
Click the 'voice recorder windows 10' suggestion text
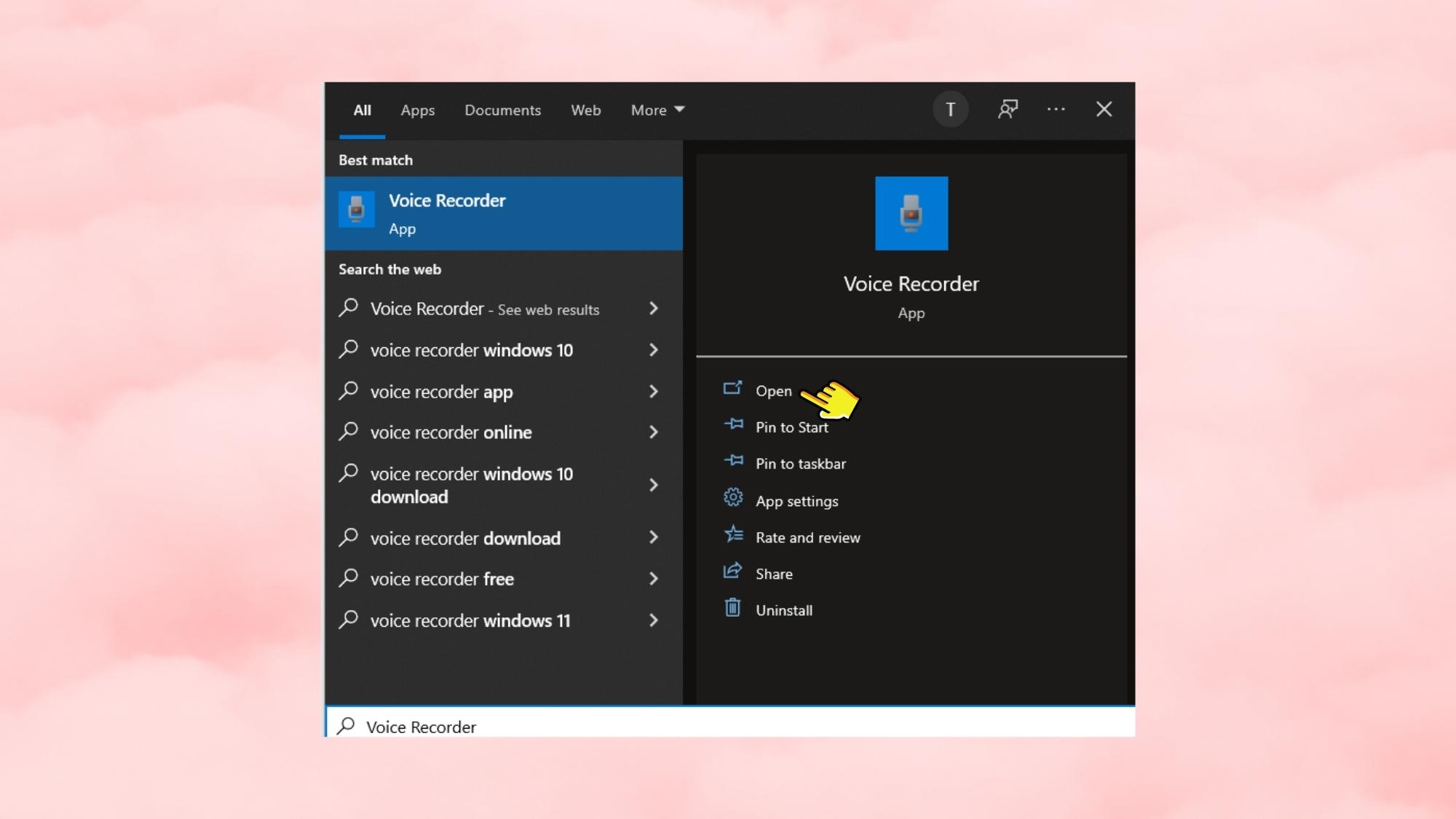(x=472, y=350)
